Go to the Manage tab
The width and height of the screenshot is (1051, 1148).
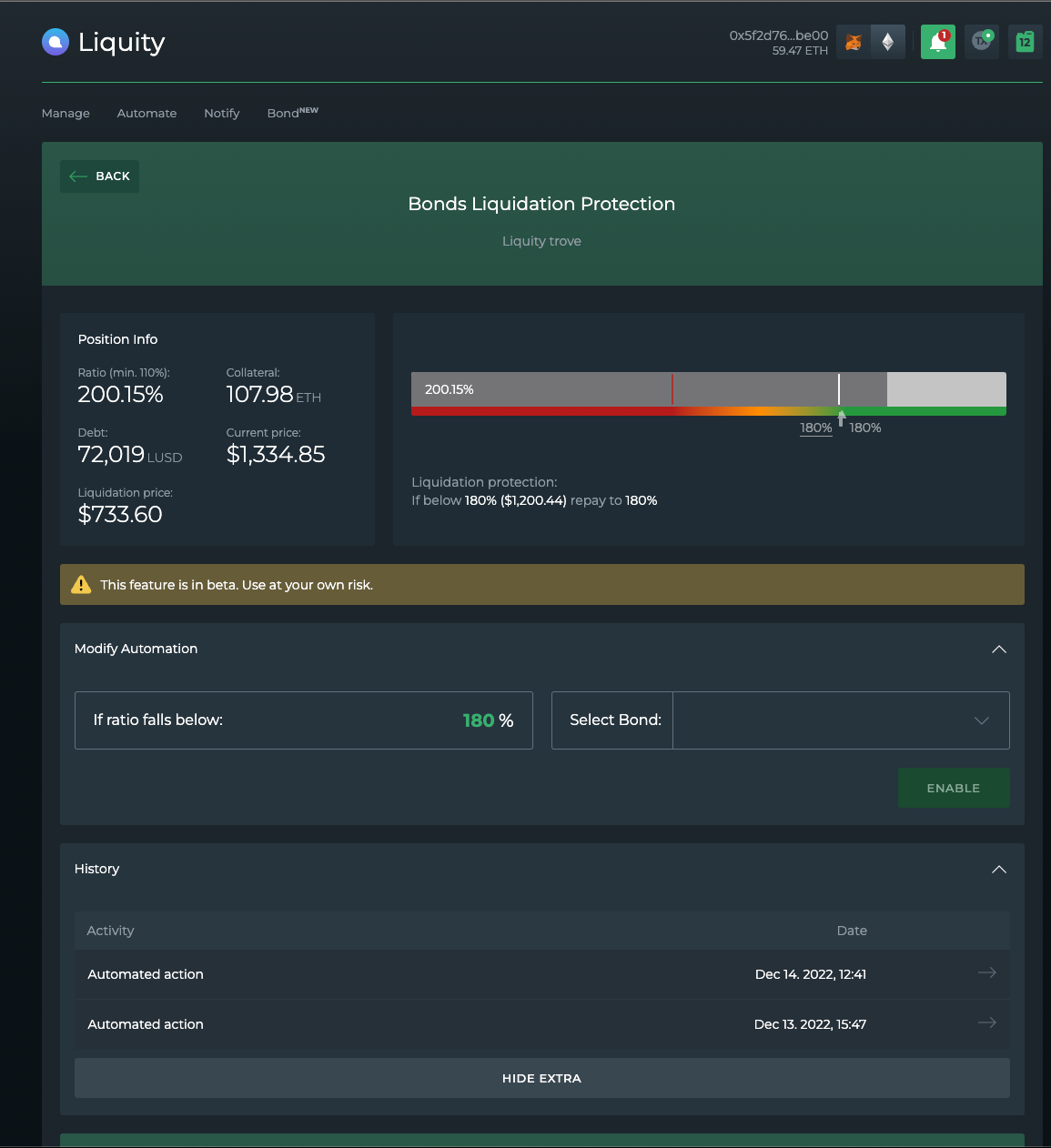click(x=66, y=113)
